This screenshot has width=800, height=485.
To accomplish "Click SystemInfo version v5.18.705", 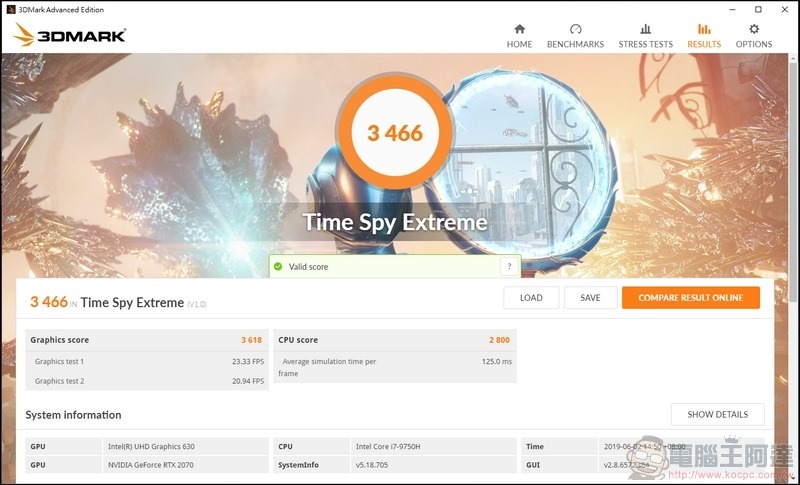I will coord(371,465).
